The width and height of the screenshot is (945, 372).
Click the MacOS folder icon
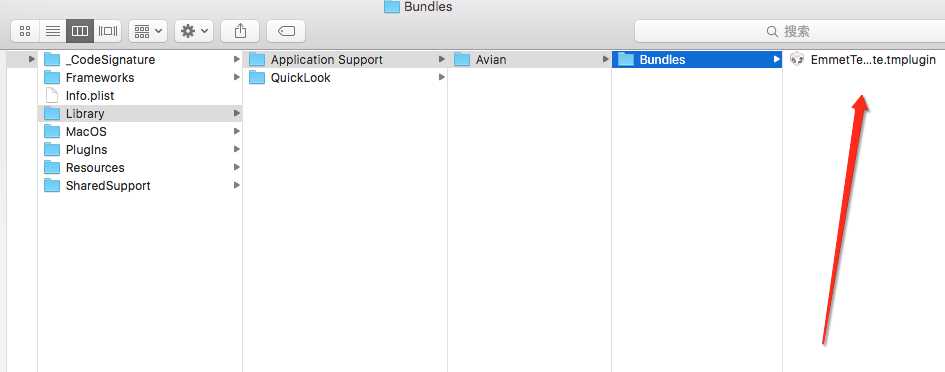[x=52, y=131]
